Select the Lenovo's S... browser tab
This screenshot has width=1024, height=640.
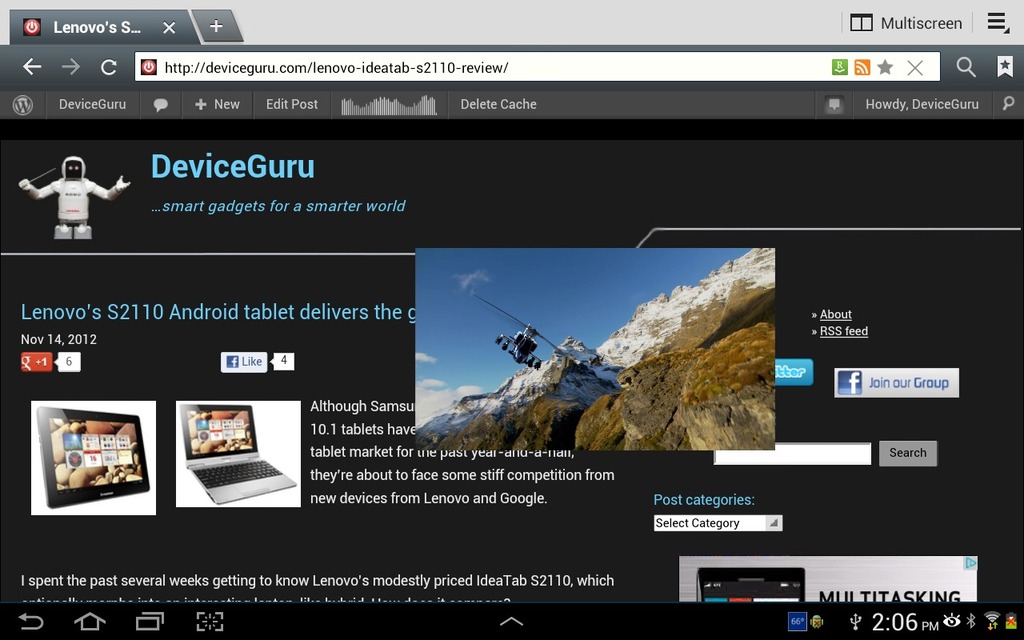tap(98, 27)
